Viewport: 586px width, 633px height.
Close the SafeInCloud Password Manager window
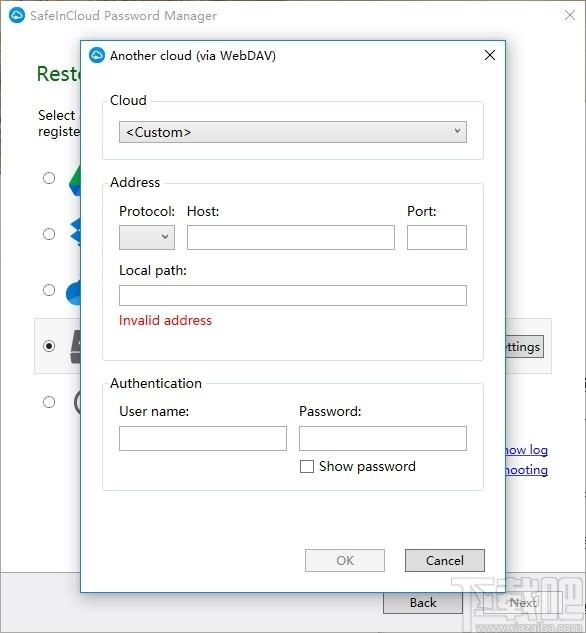[x=570, y=15]
